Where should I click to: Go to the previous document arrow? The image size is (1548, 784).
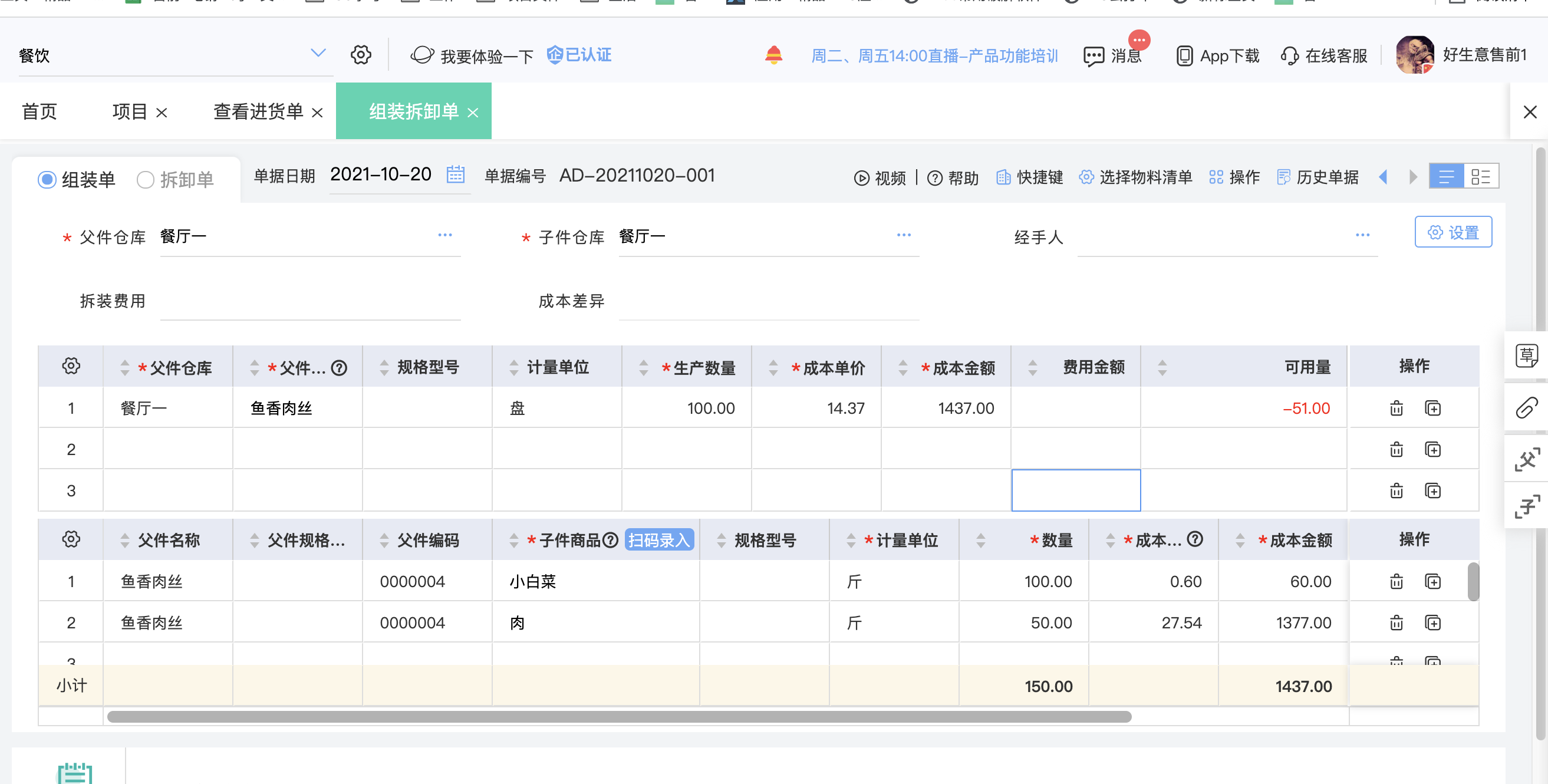[x=1383, y=177]
